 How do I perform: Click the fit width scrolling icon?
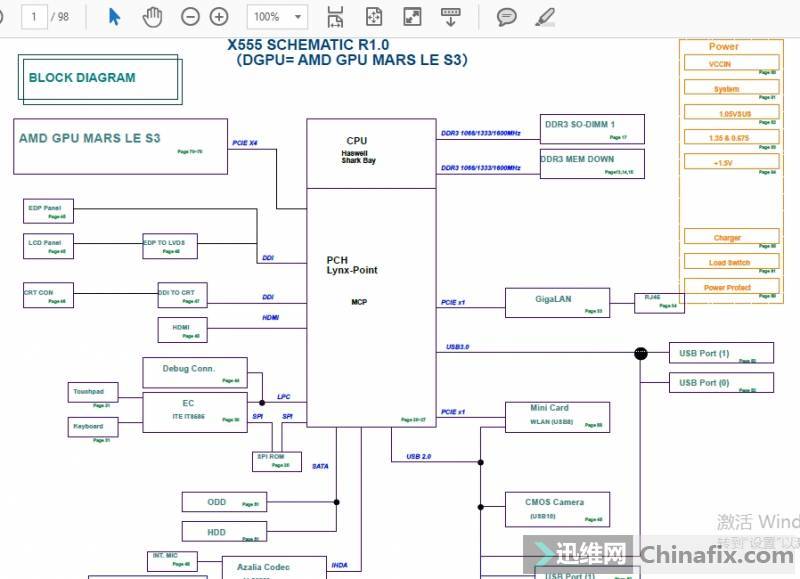coord(335,17)
